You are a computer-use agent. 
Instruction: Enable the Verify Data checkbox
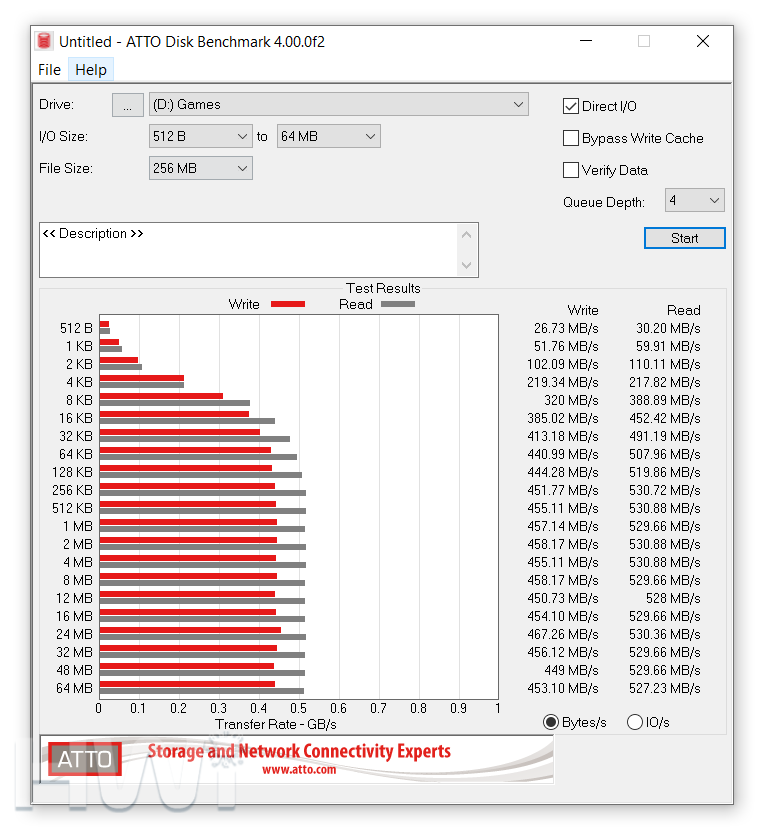pos(570,170)
